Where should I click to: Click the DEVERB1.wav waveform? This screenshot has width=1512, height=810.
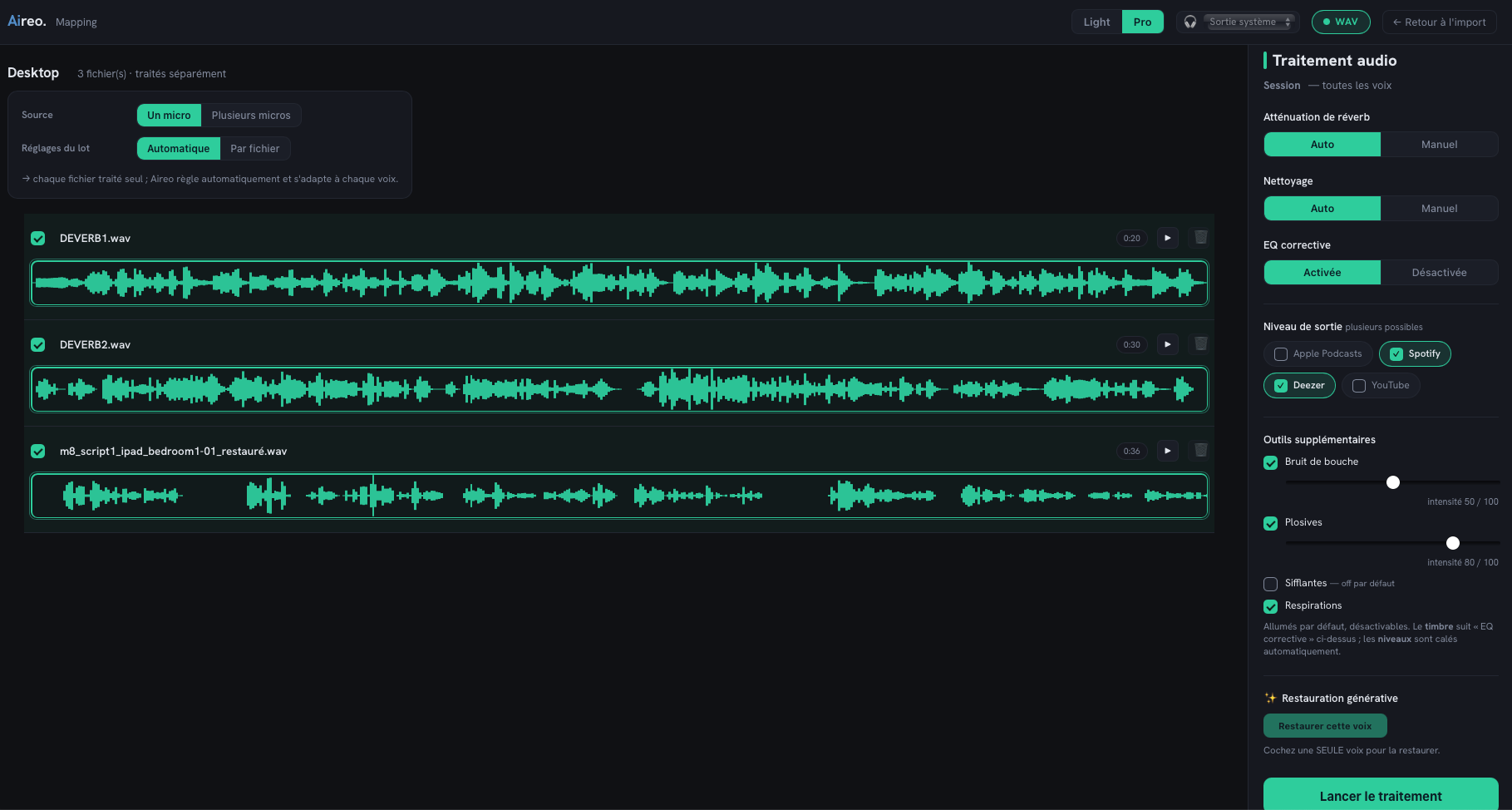click(619, 283)
